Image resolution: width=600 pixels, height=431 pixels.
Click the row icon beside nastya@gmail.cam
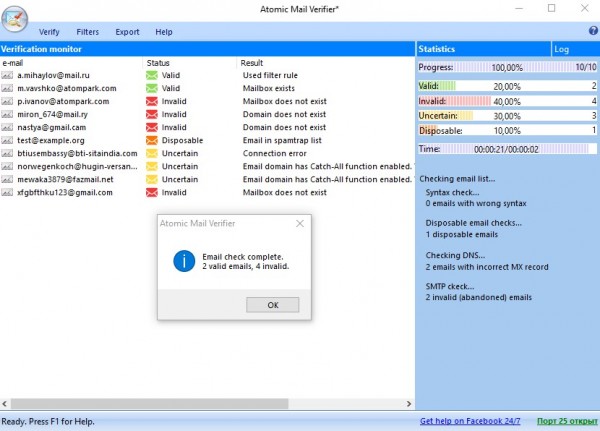click(x=7, y=127)
